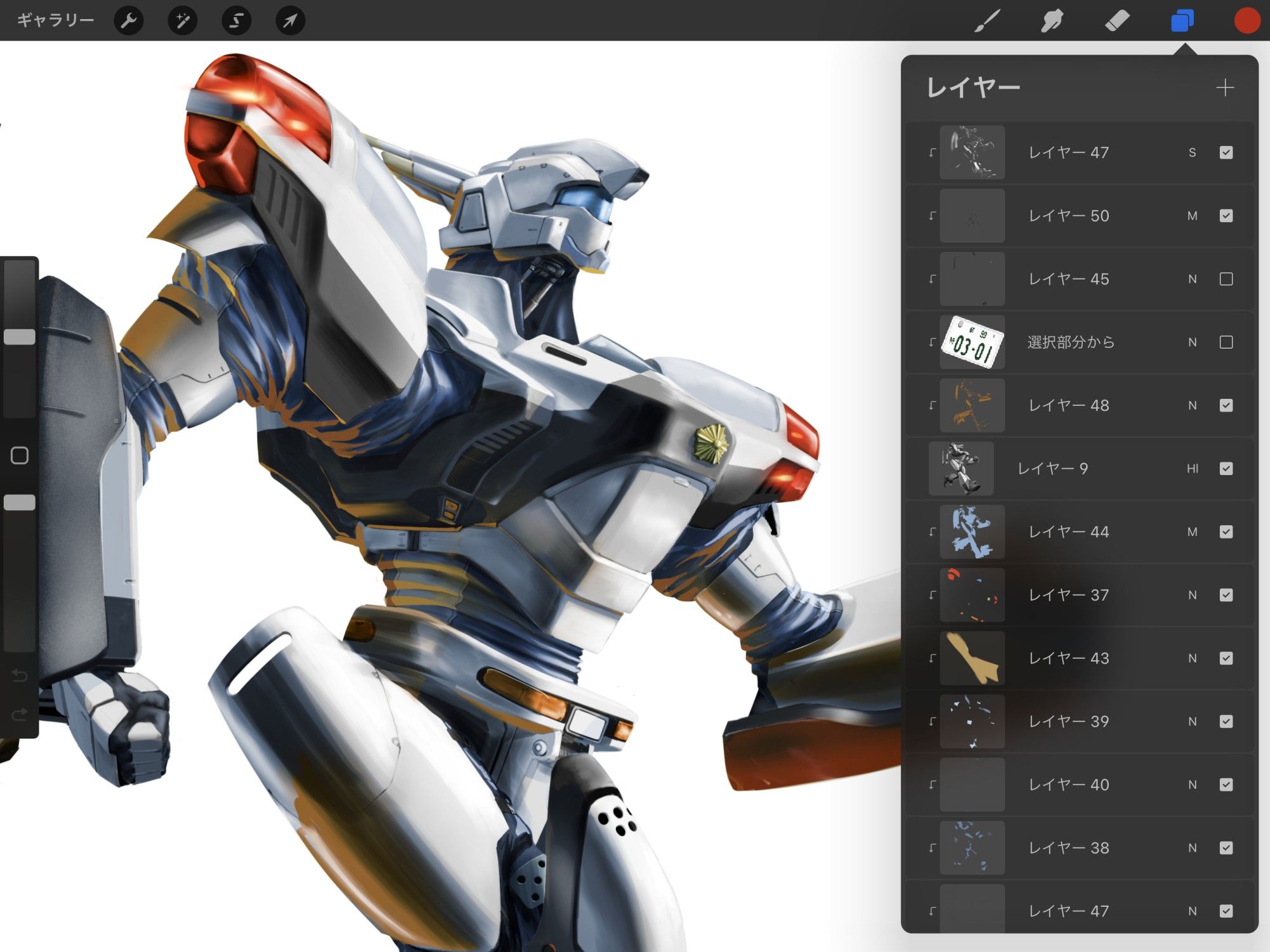Viewport: 1270px width, 952px height.
Task: Tap the undo arrow in sidebar
Action: [x=20, y=676]
